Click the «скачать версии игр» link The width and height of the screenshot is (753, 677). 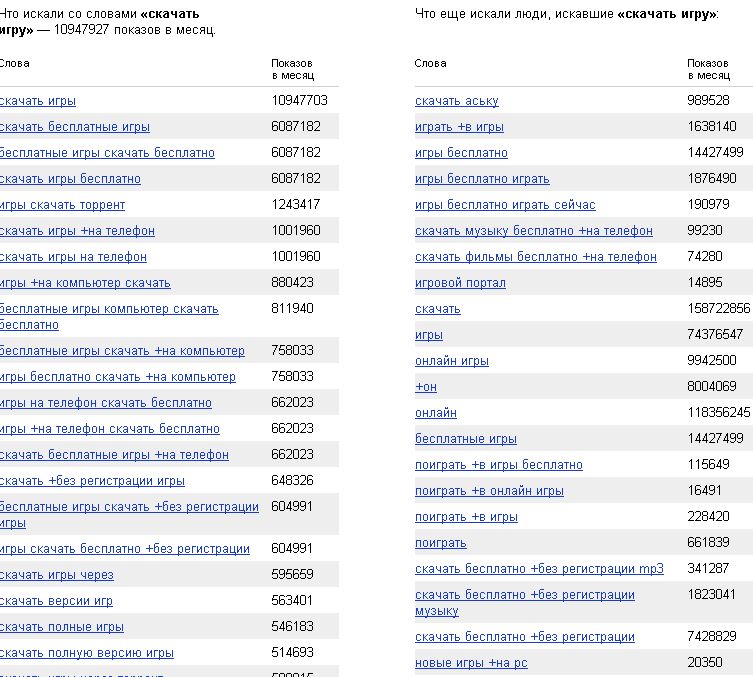[x=56, y=601]
